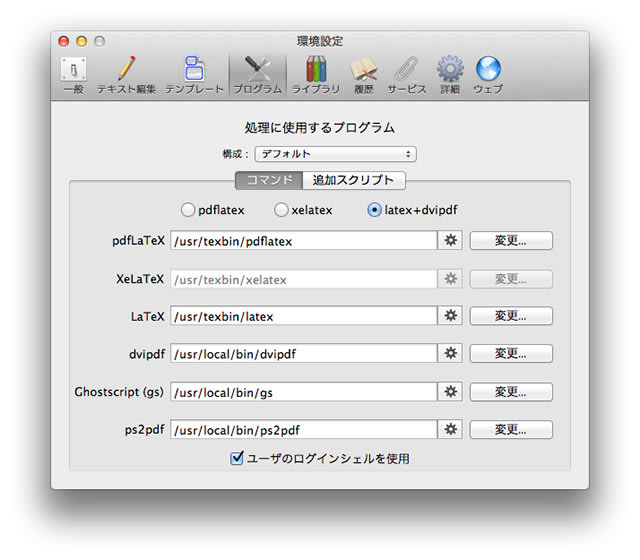Open the ライブラリ books pane

(316, 76)
